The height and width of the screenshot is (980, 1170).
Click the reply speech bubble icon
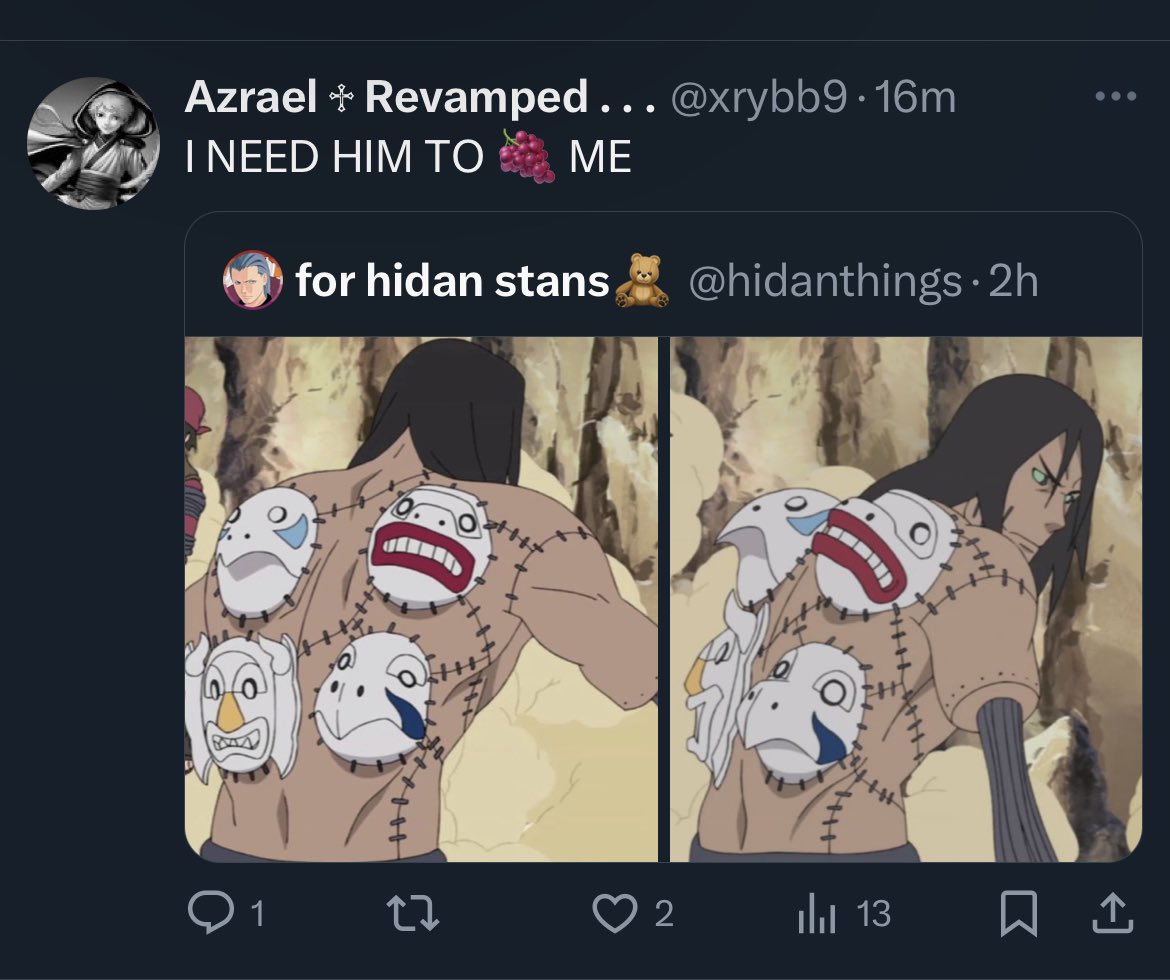pos(211,912)
